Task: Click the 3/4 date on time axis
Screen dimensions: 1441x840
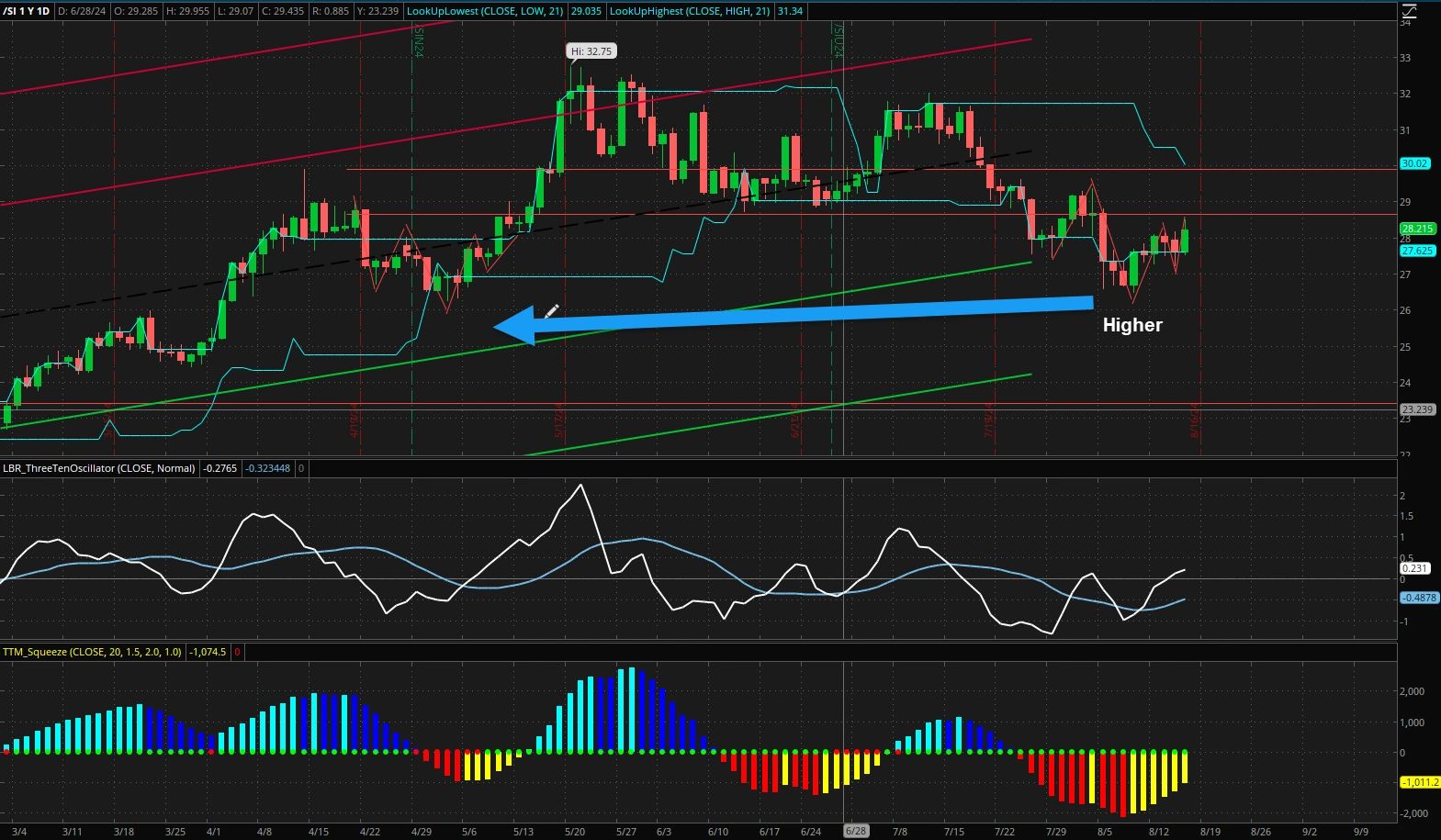Action: click(20, 832)
